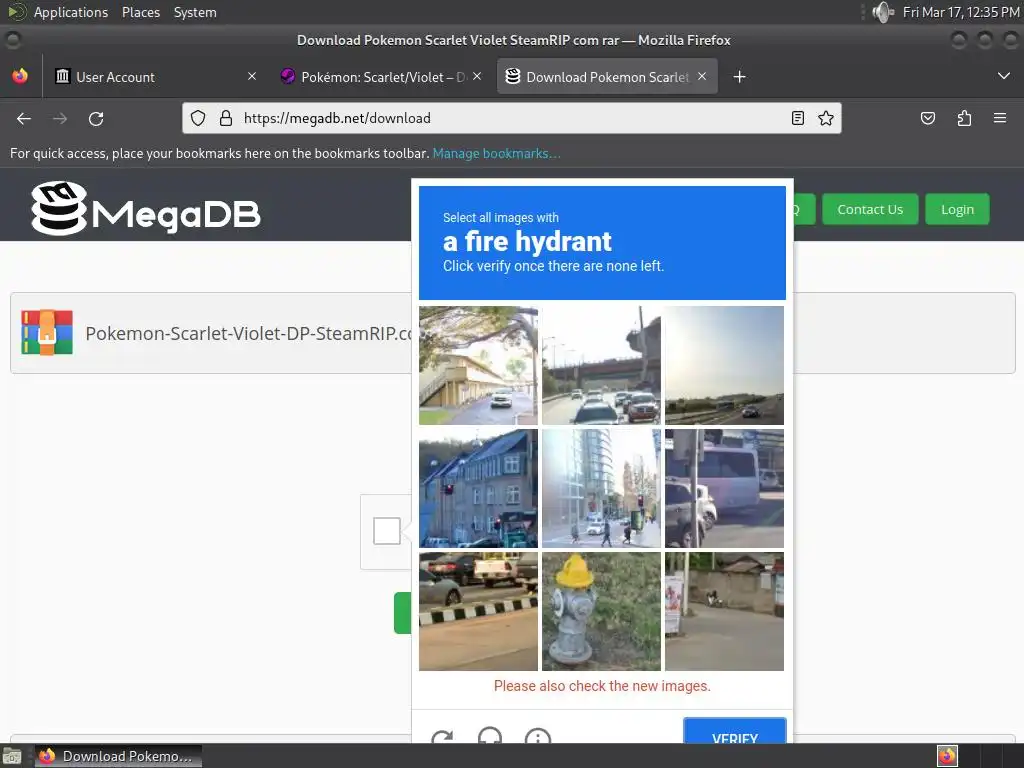Click the Login button
Image resolution: width=1024 pixels, height=768 pixels.
(x=957, y=209)
